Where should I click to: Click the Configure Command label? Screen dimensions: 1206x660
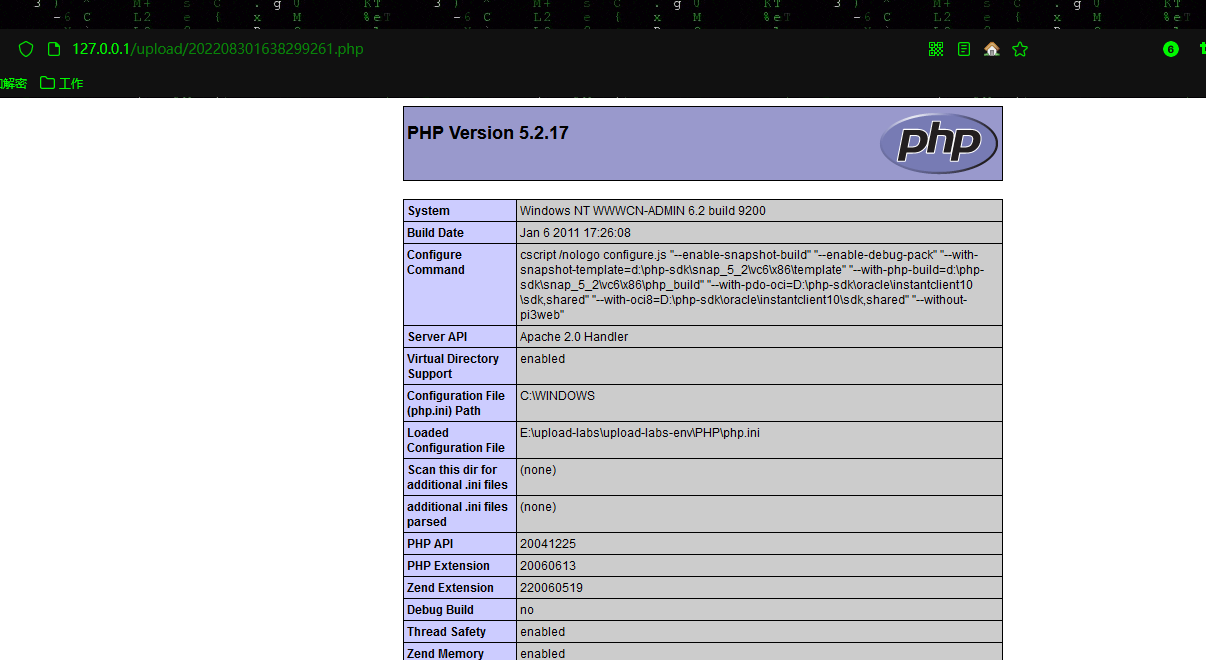[x=435, y=263]
